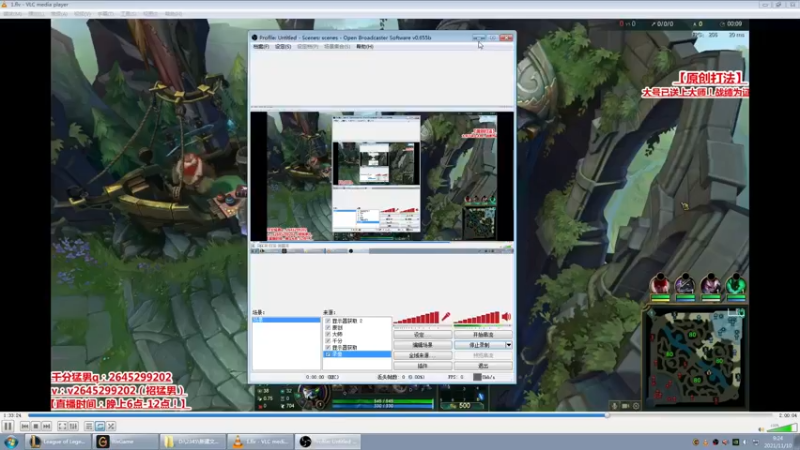The width and height of the screenshot is (800, 450).
Task: Toggle VLC fullscreen mode
Action: 62,426
